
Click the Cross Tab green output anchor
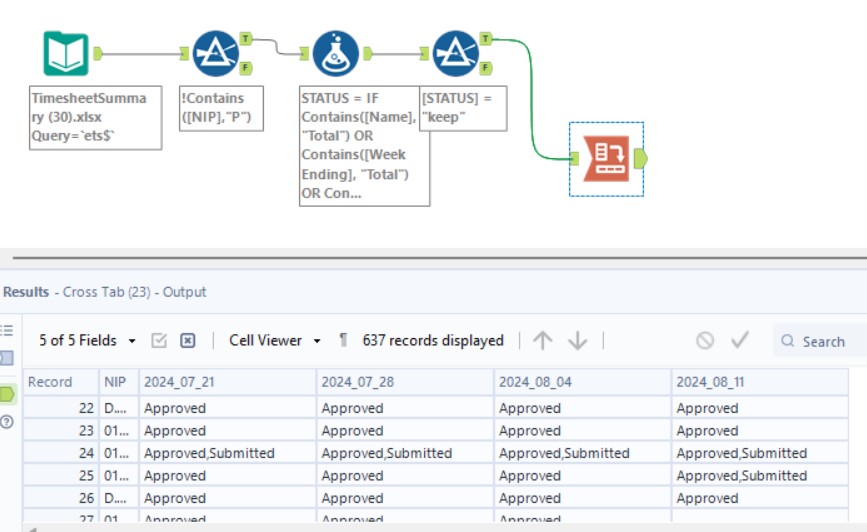(641, 159)
